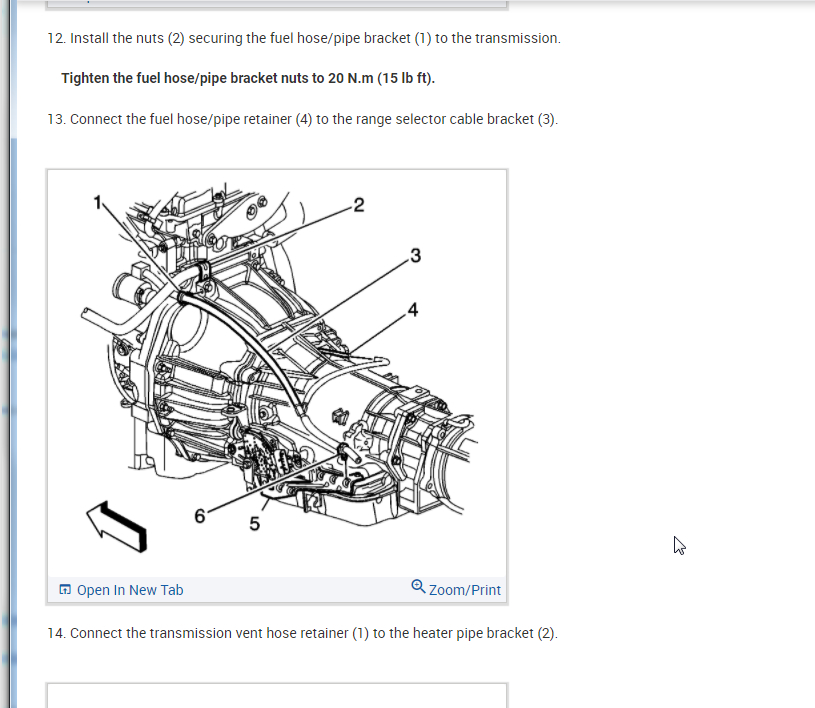
Task: Click step 14 vent hose retainer text
Action: [x=303, y=633]
